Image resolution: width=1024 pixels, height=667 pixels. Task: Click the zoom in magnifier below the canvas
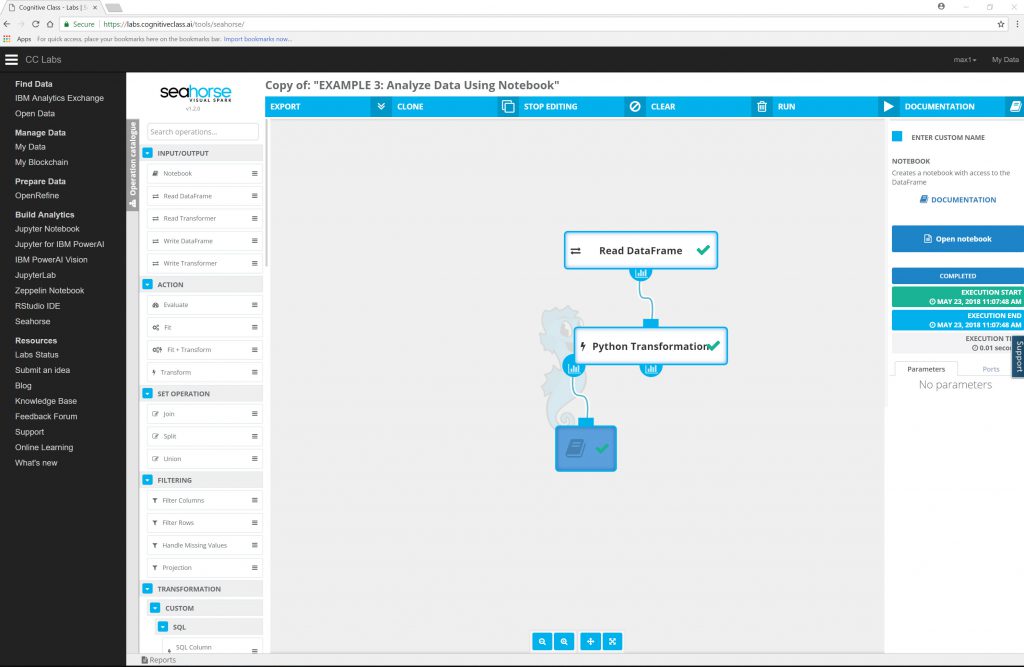click(x=565, y=641)
